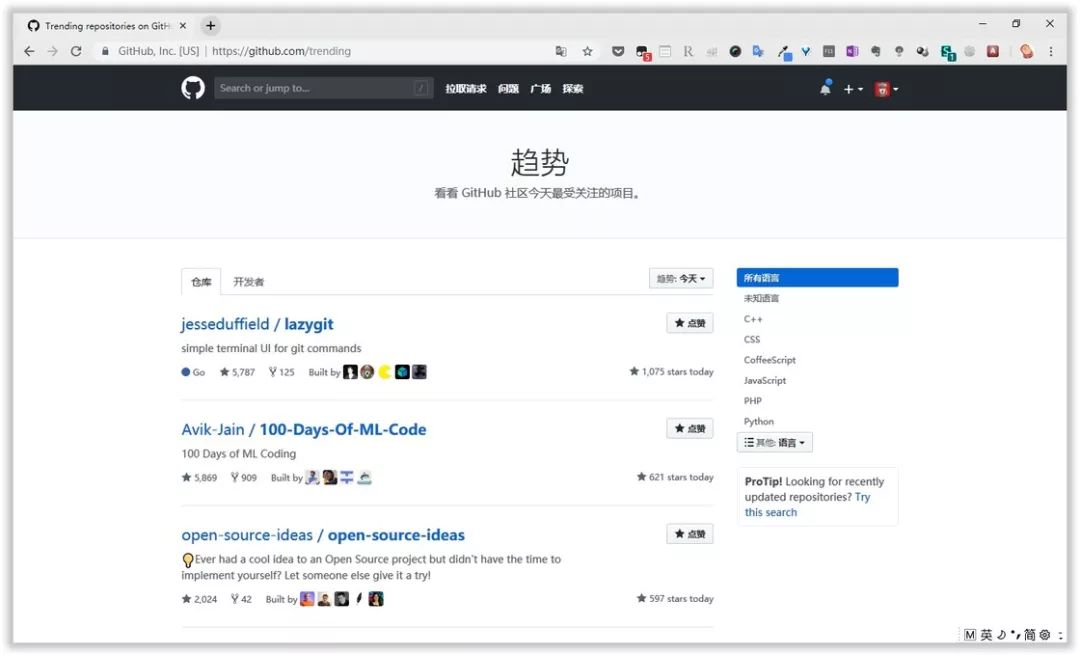
Task: Open the Google Translate extension icon
Action: point(758,51)
